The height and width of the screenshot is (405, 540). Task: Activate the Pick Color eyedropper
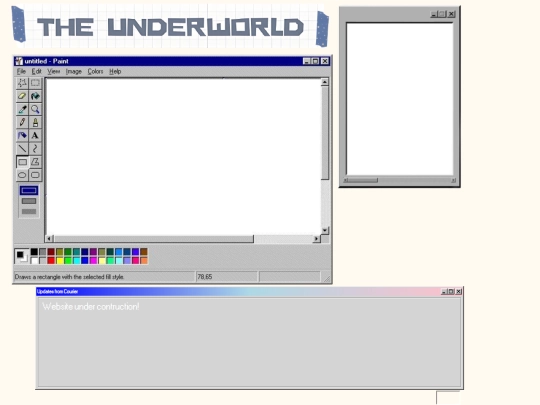22,109
